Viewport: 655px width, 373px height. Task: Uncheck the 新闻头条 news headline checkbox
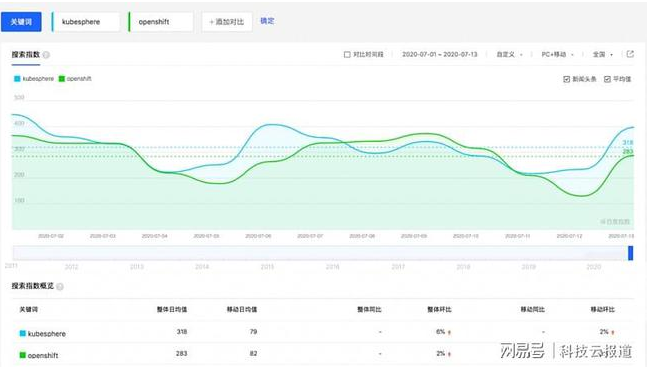[x=566, y=79]
